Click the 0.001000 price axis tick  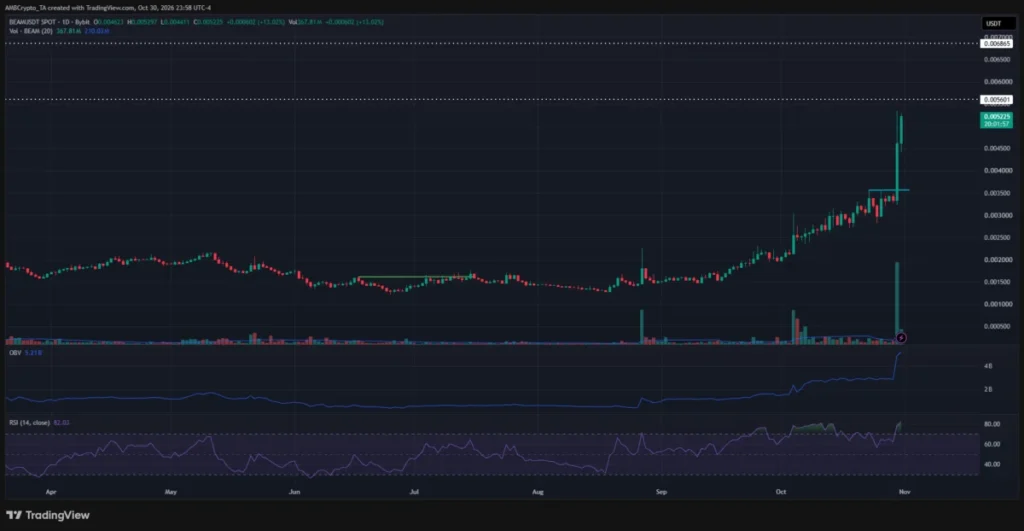[997, 304]
